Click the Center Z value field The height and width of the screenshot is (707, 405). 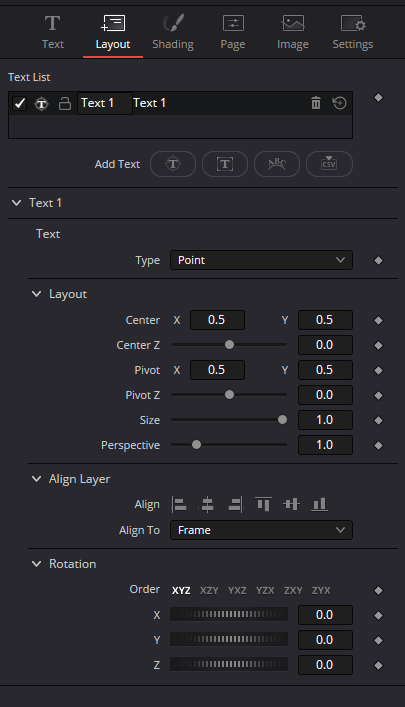(325, 345)
